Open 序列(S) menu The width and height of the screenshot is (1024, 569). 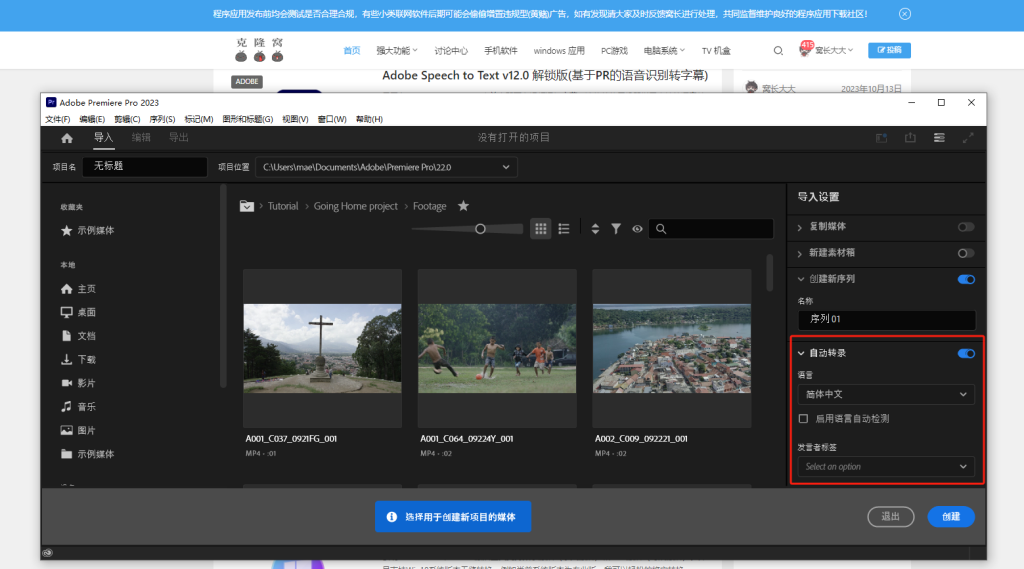[x=162, y=119]
